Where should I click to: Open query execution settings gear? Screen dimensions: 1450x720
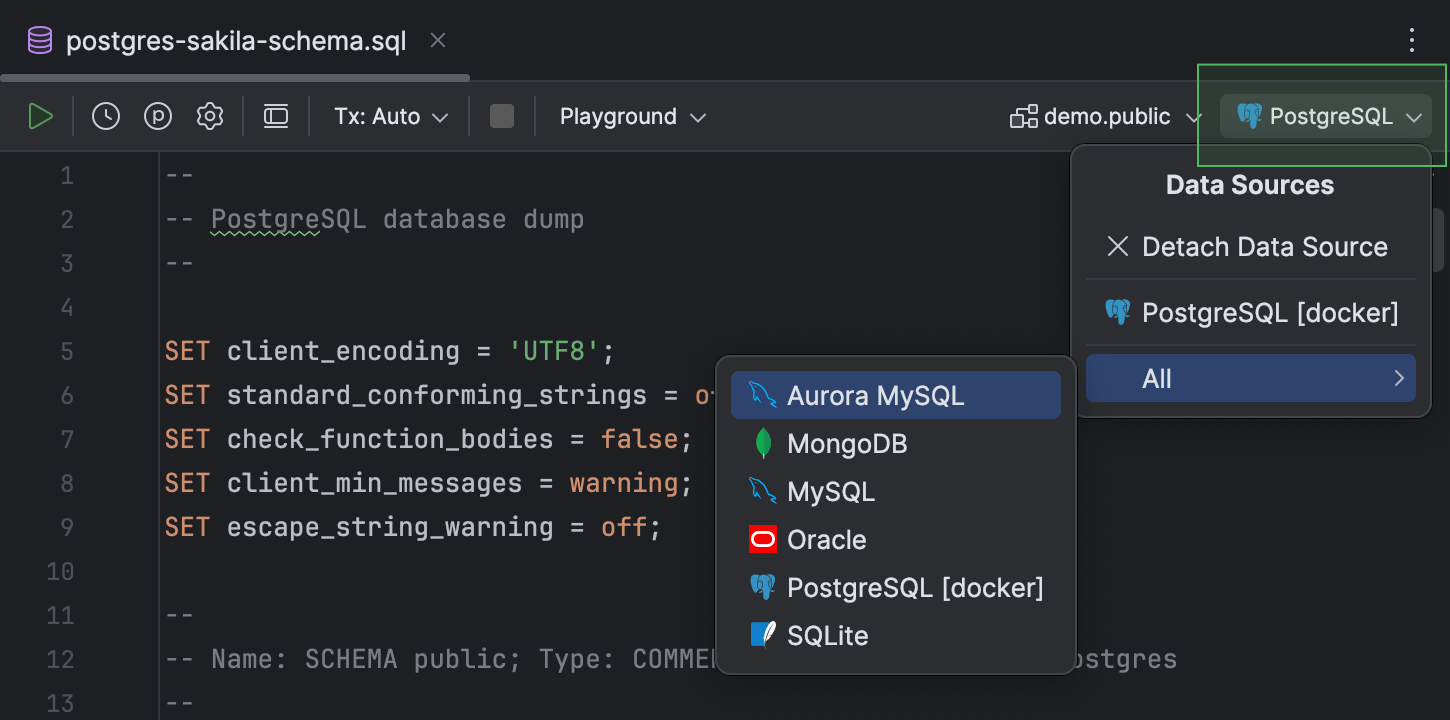pyautogui.click(x=210, y=116)
